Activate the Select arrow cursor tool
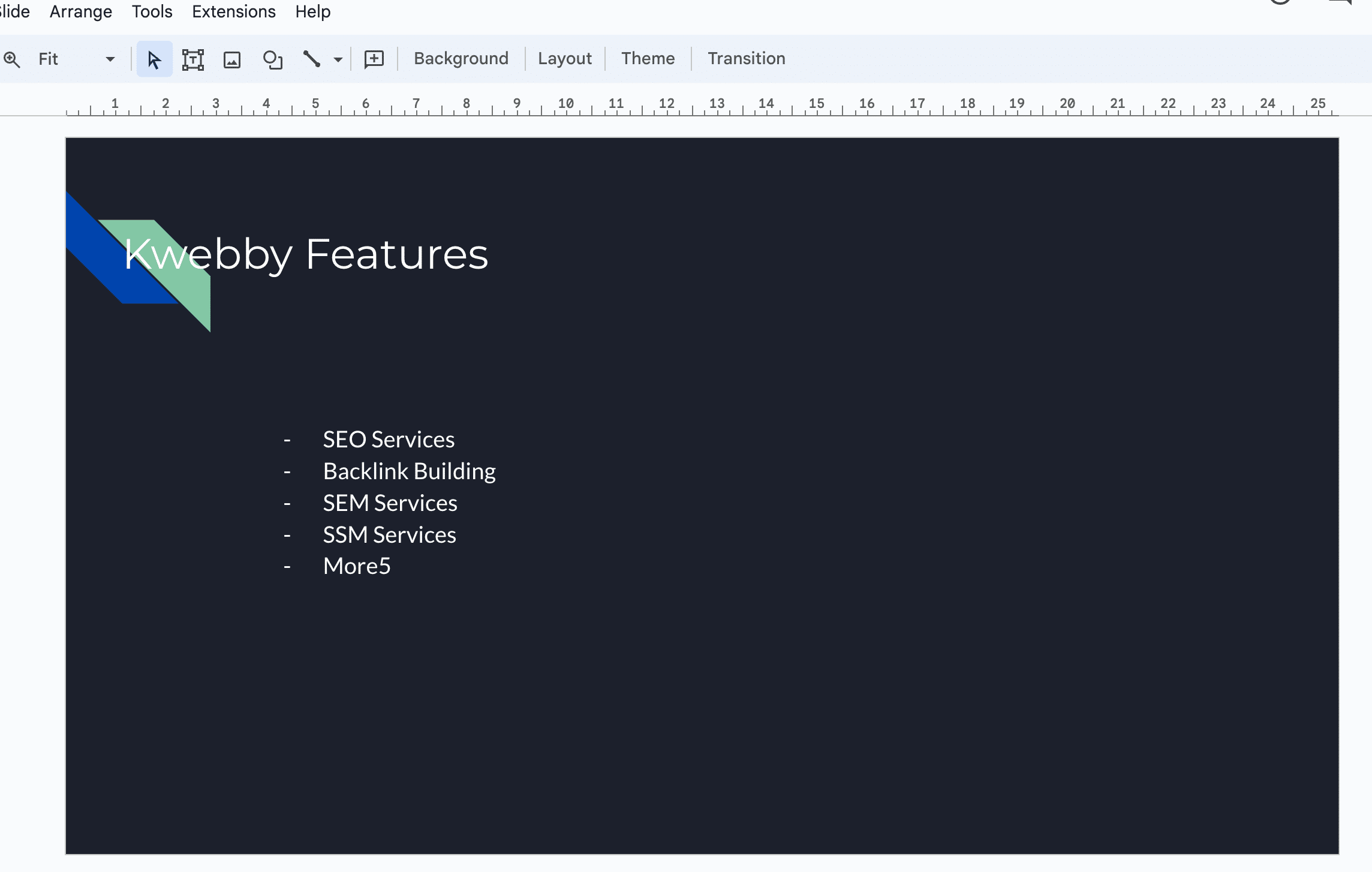 [154, 59]
